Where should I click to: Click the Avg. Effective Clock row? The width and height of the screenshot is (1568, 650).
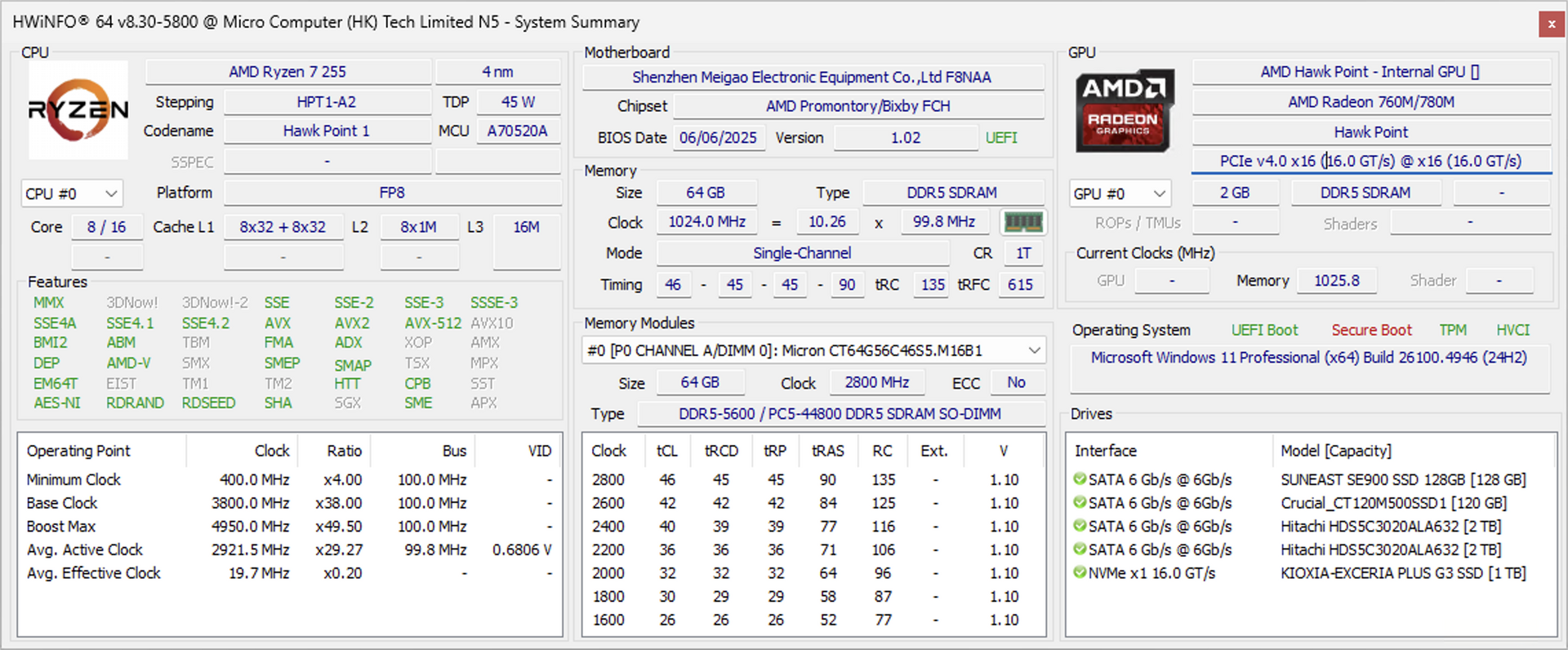tap(290, 573)
